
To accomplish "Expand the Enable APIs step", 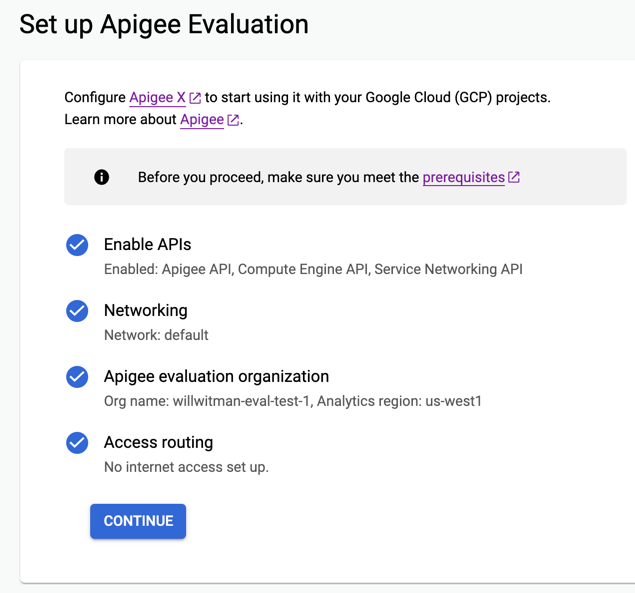I will [147, 245].
